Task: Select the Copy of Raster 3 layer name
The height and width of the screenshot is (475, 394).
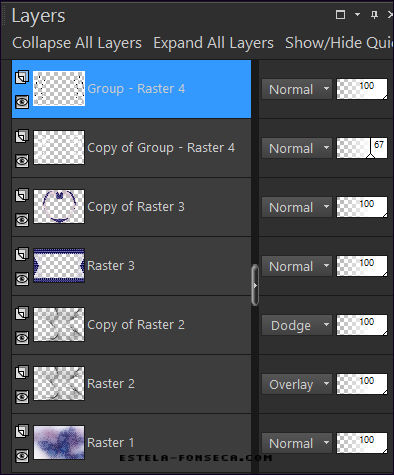Action: (136, 207)
